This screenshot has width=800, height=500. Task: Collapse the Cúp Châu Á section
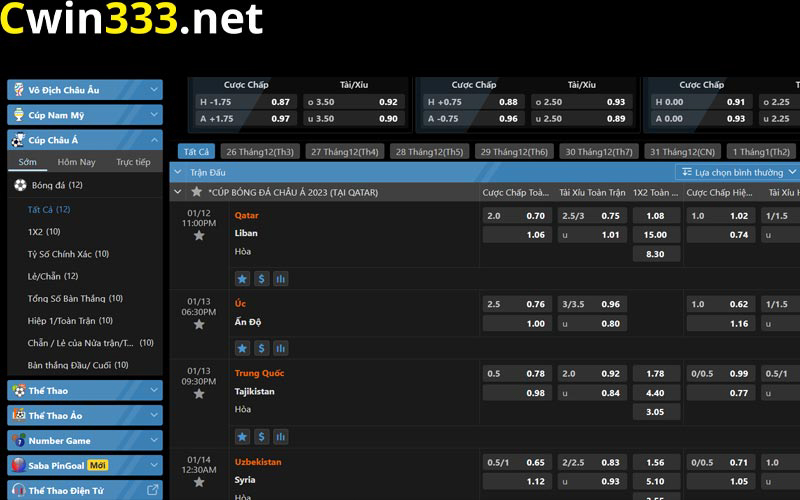tap(154, 140)
